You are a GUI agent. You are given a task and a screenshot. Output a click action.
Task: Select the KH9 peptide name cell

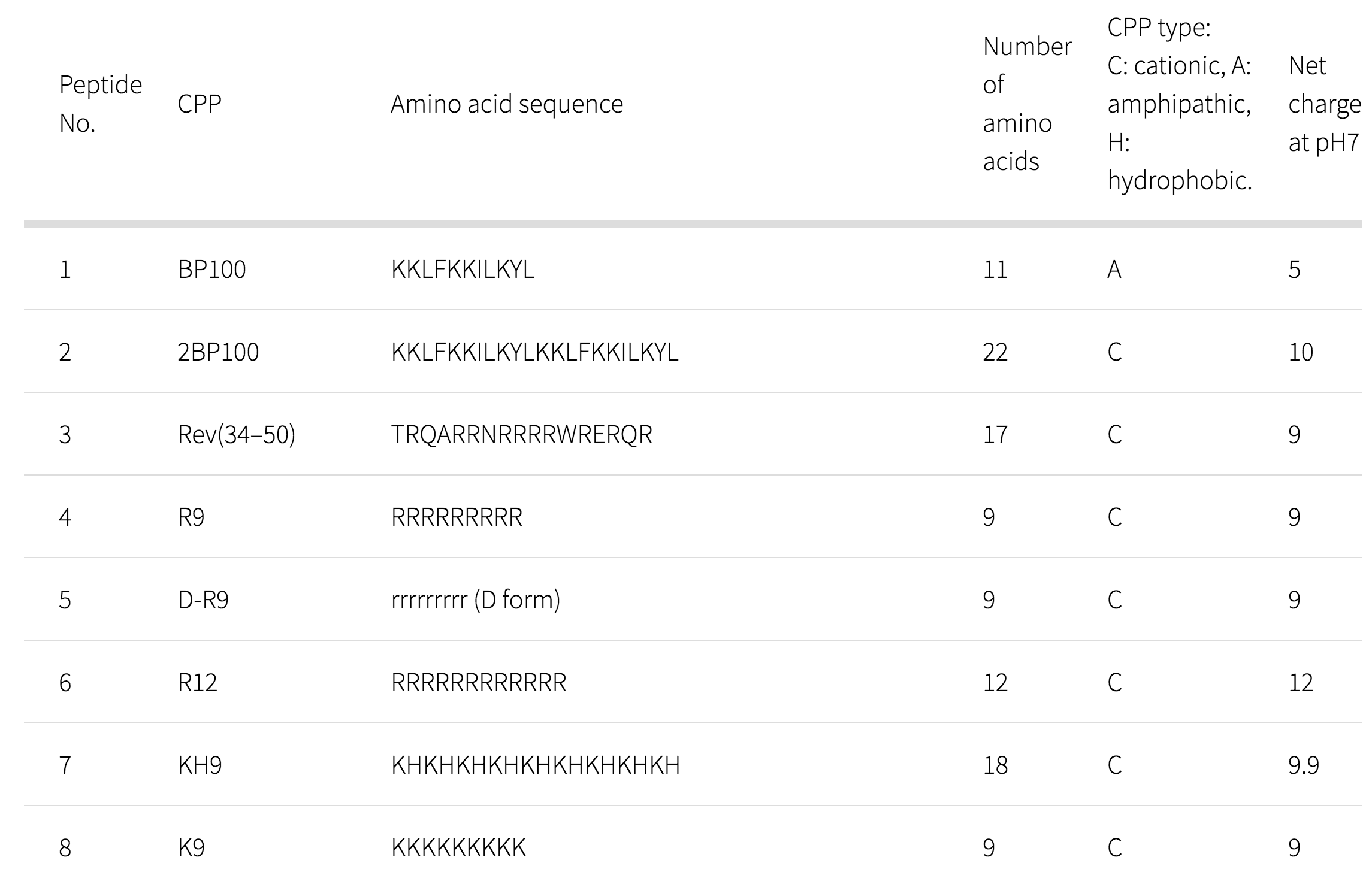click(x=200, y=765)
